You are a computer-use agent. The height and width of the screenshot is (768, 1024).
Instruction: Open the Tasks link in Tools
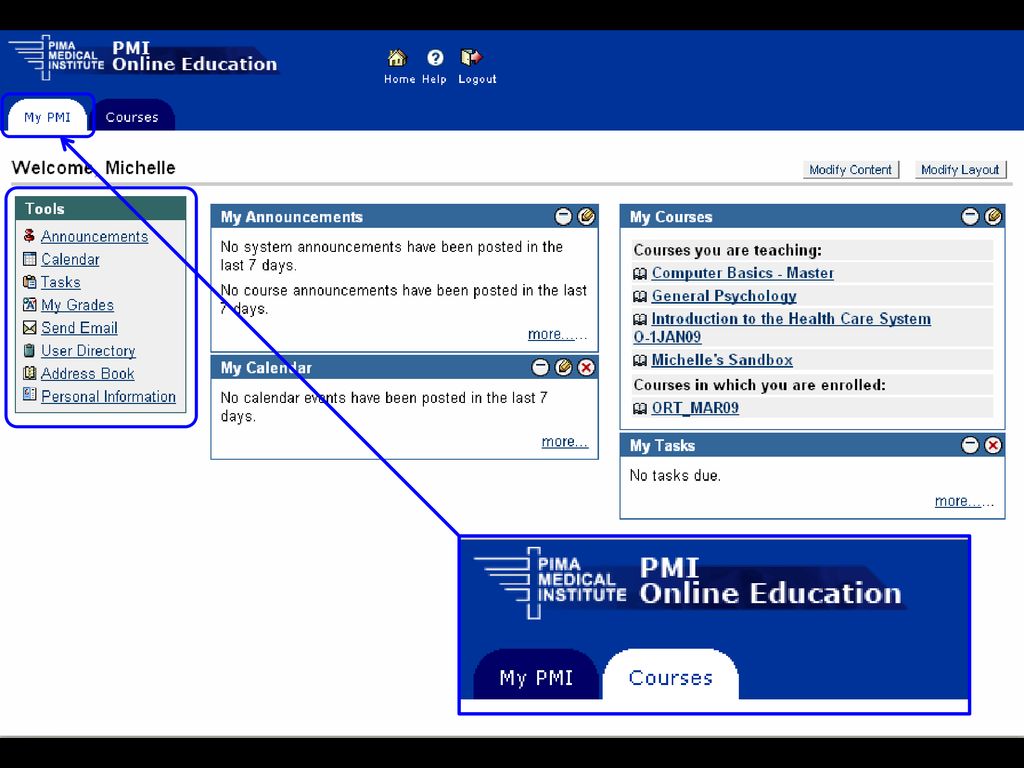point(61,282)
